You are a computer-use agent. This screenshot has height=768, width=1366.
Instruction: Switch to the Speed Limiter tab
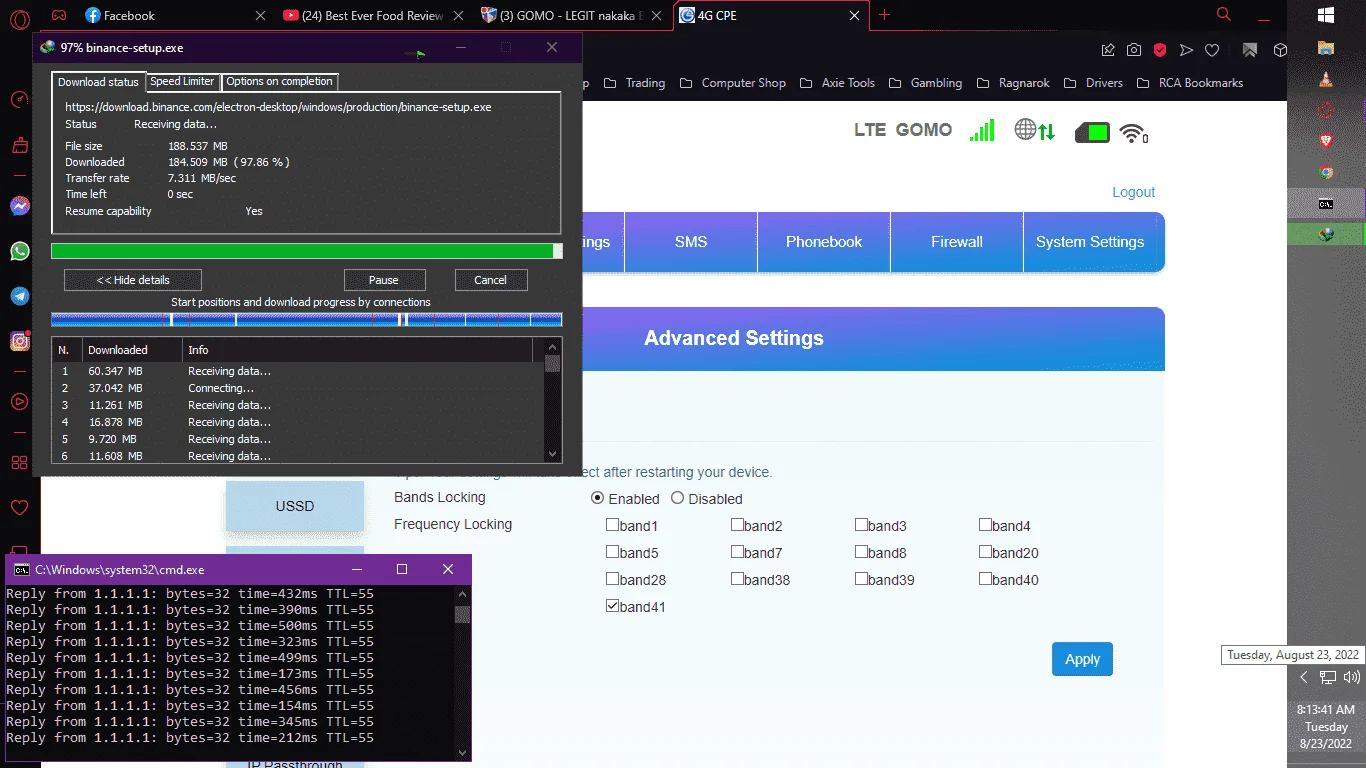(182, 82)
